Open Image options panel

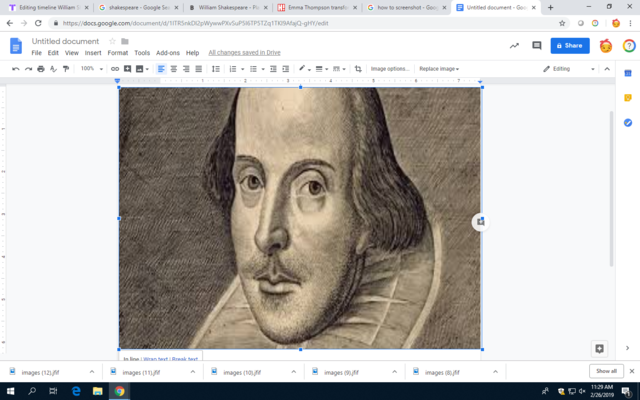tap(390, 69)
